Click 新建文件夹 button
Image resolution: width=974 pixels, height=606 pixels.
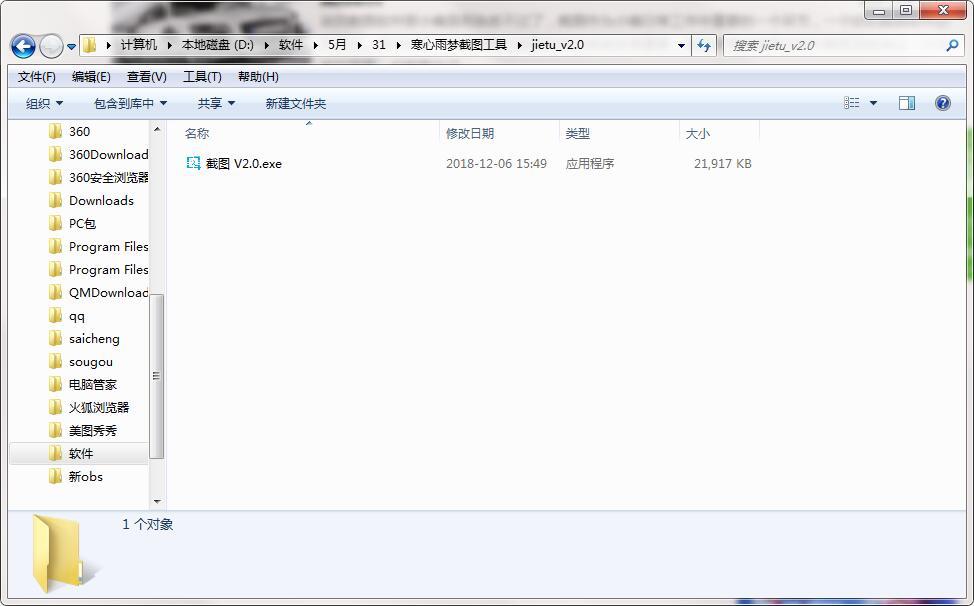pos(296,103)
